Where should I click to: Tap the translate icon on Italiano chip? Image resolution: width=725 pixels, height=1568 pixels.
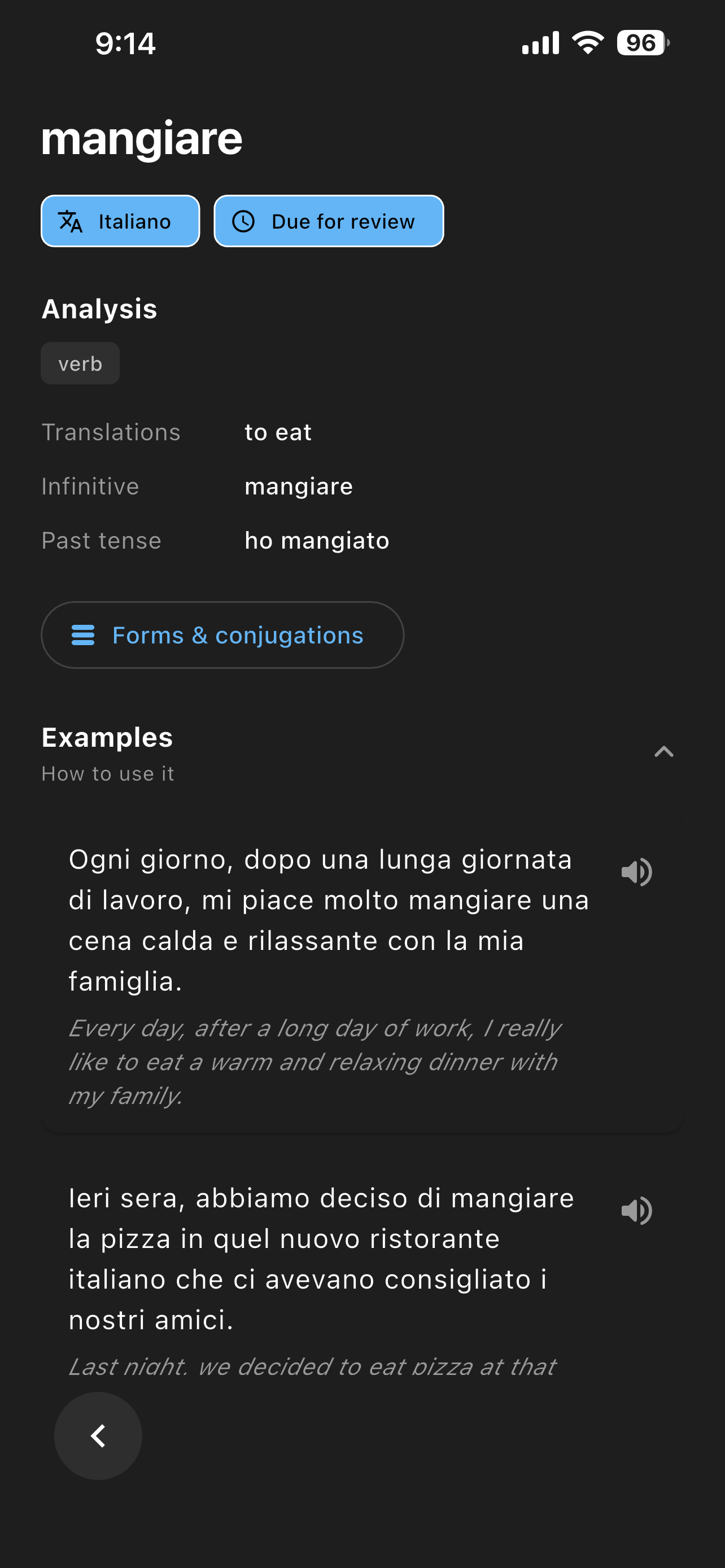(x=70, y=222)
